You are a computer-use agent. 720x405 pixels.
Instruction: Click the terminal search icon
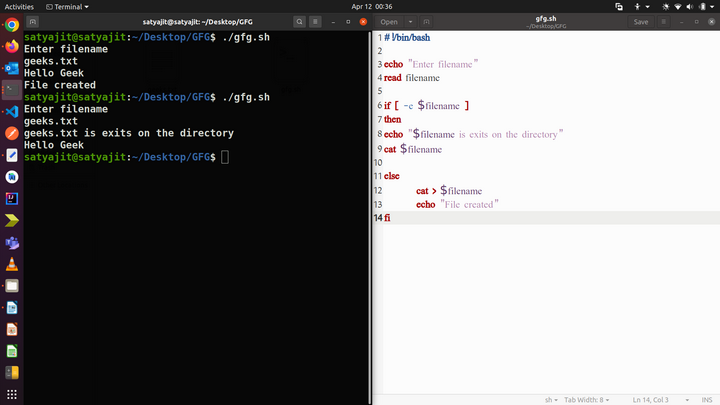300,21
